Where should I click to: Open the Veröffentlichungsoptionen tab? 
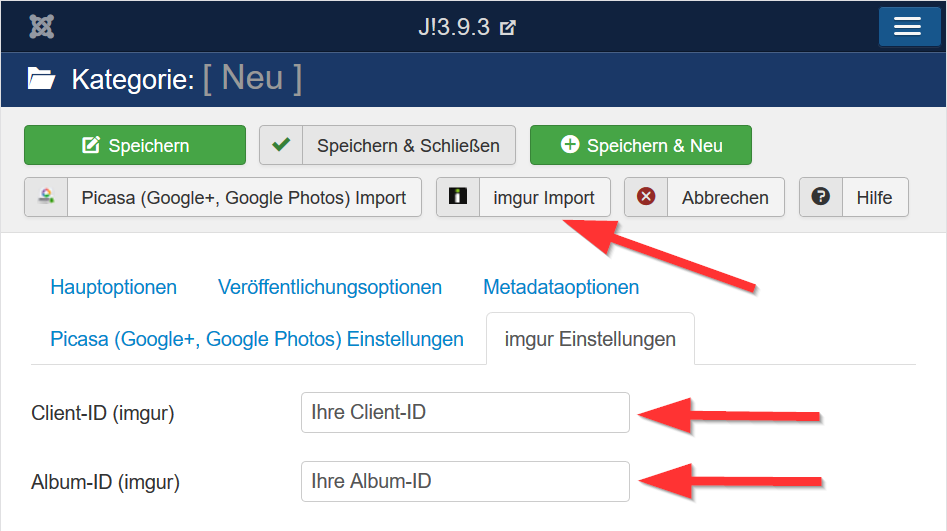pyautogui.click(x=330, y=287)
